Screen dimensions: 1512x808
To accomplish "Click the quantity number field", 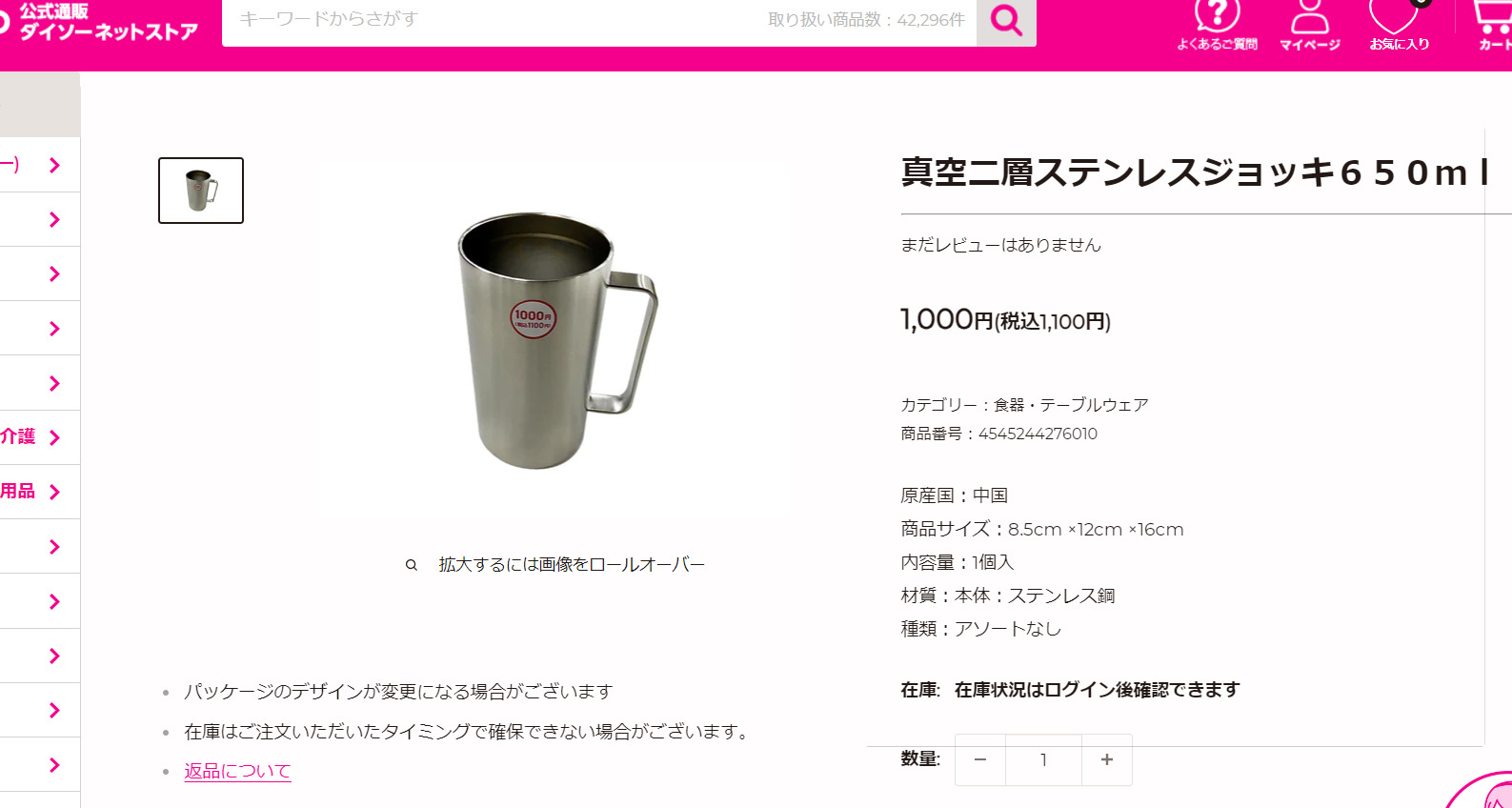I will (x=1043, y=759).
